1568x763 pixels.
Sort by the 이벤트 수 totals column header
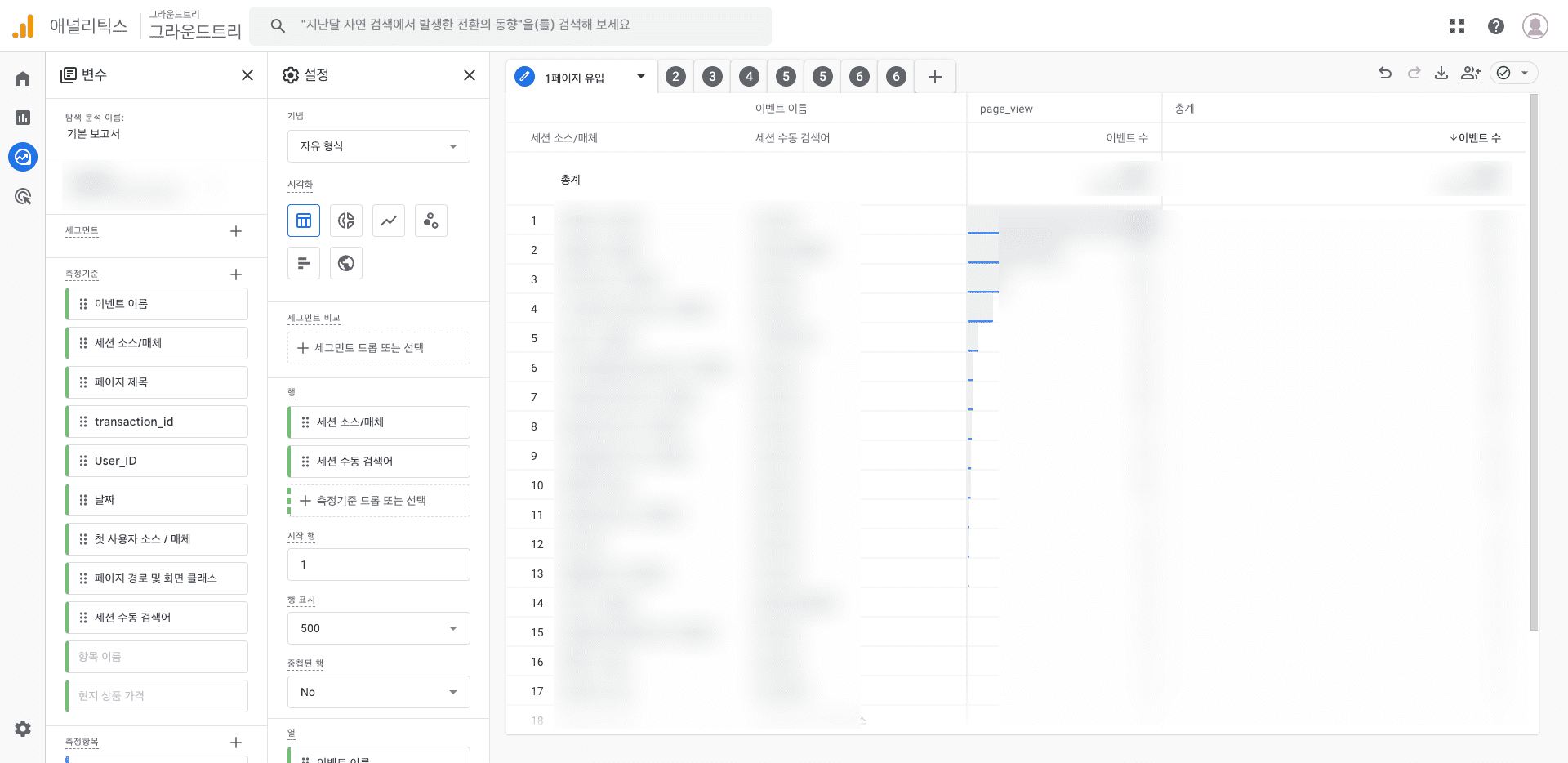(1476, 138)
